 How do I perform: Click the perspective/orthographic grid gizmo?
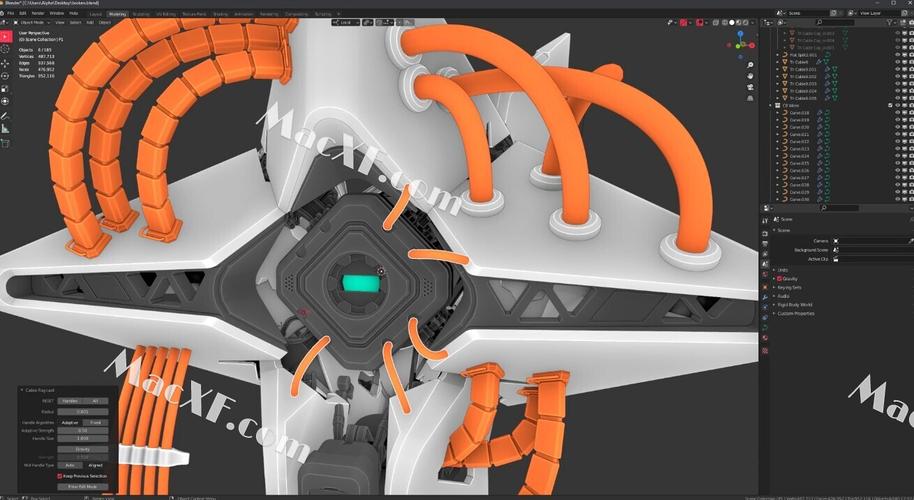point(750,98)
